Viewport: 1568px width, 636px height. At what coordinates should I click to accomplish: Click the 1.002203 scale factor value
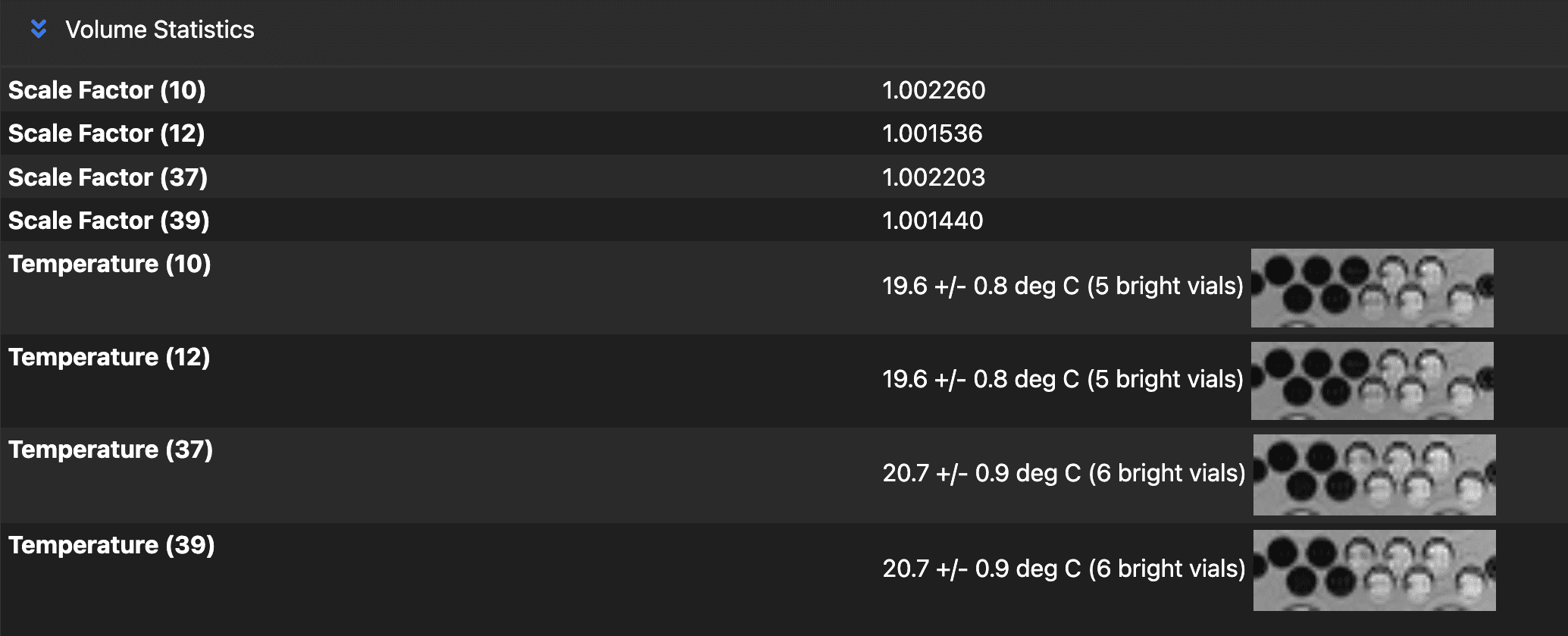tap(933, 177)
